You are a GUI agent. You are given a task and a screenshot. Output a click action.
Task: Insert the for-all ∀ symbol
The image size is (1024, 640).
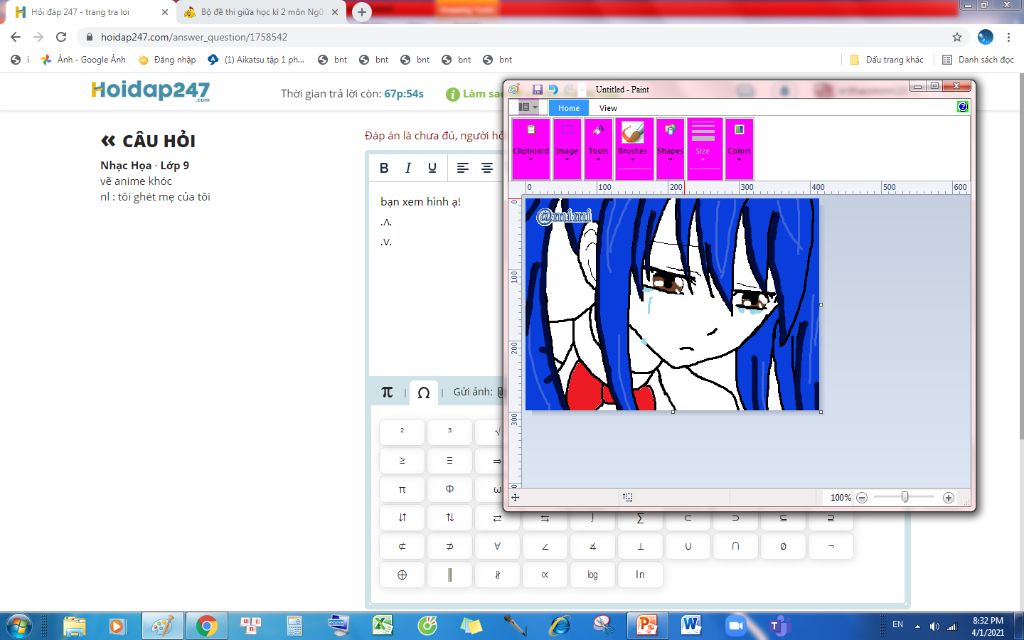497,546
